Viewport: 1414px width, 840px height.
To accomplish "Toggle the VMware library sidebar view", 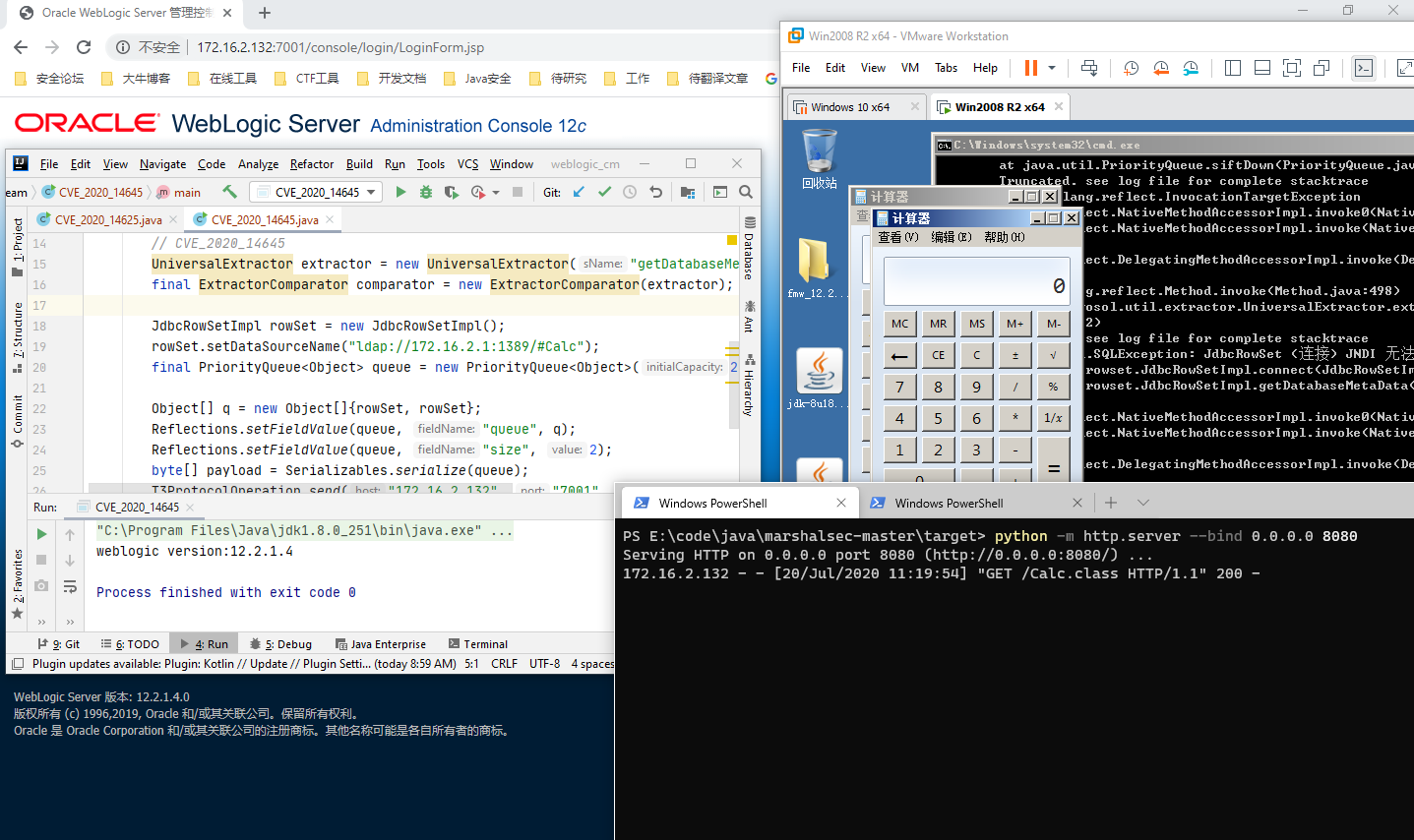I will point(1233,68).
